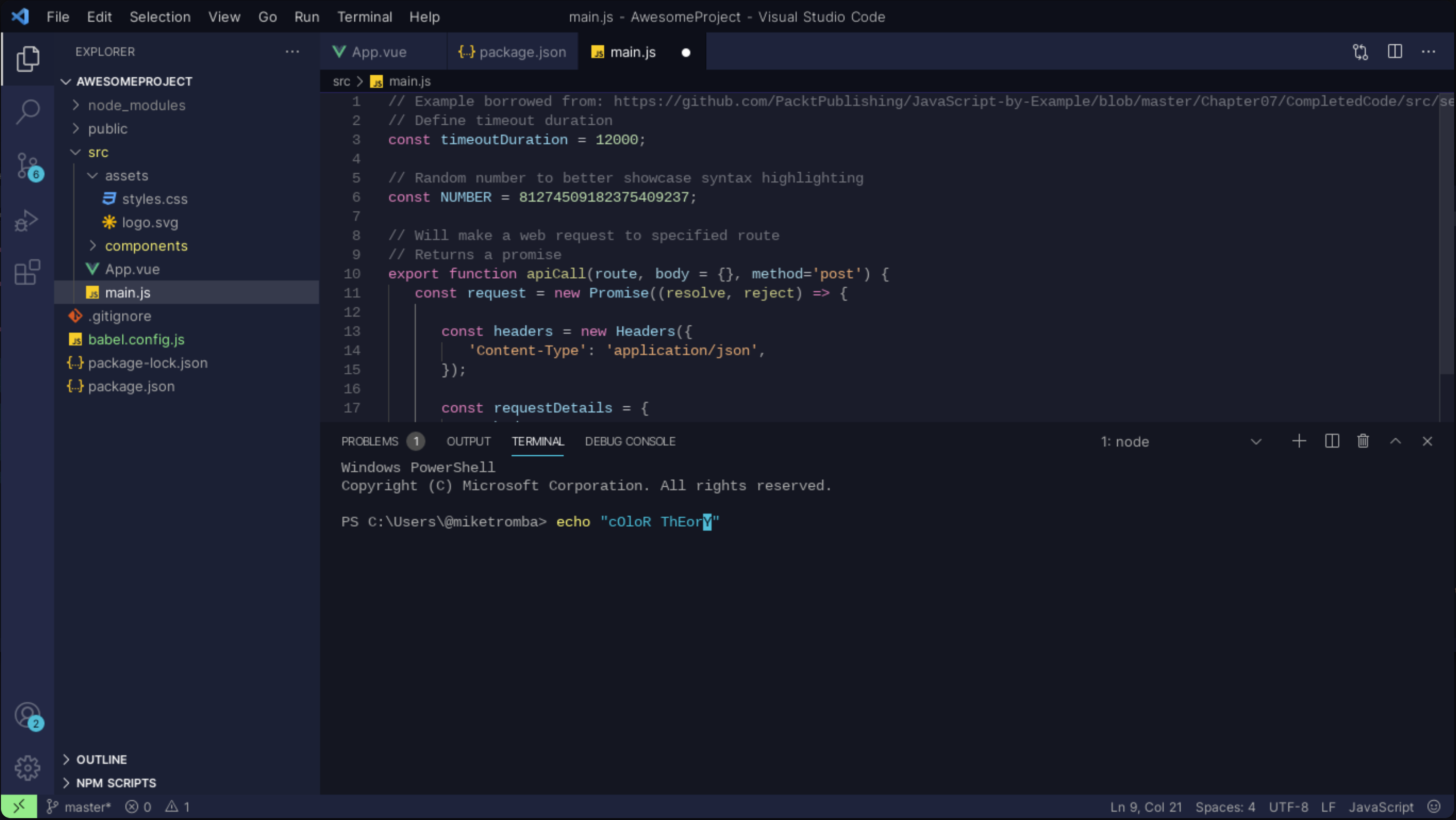Expand the NPM SCRIPTS section
Screen dimensions: 1456x820
116,783
